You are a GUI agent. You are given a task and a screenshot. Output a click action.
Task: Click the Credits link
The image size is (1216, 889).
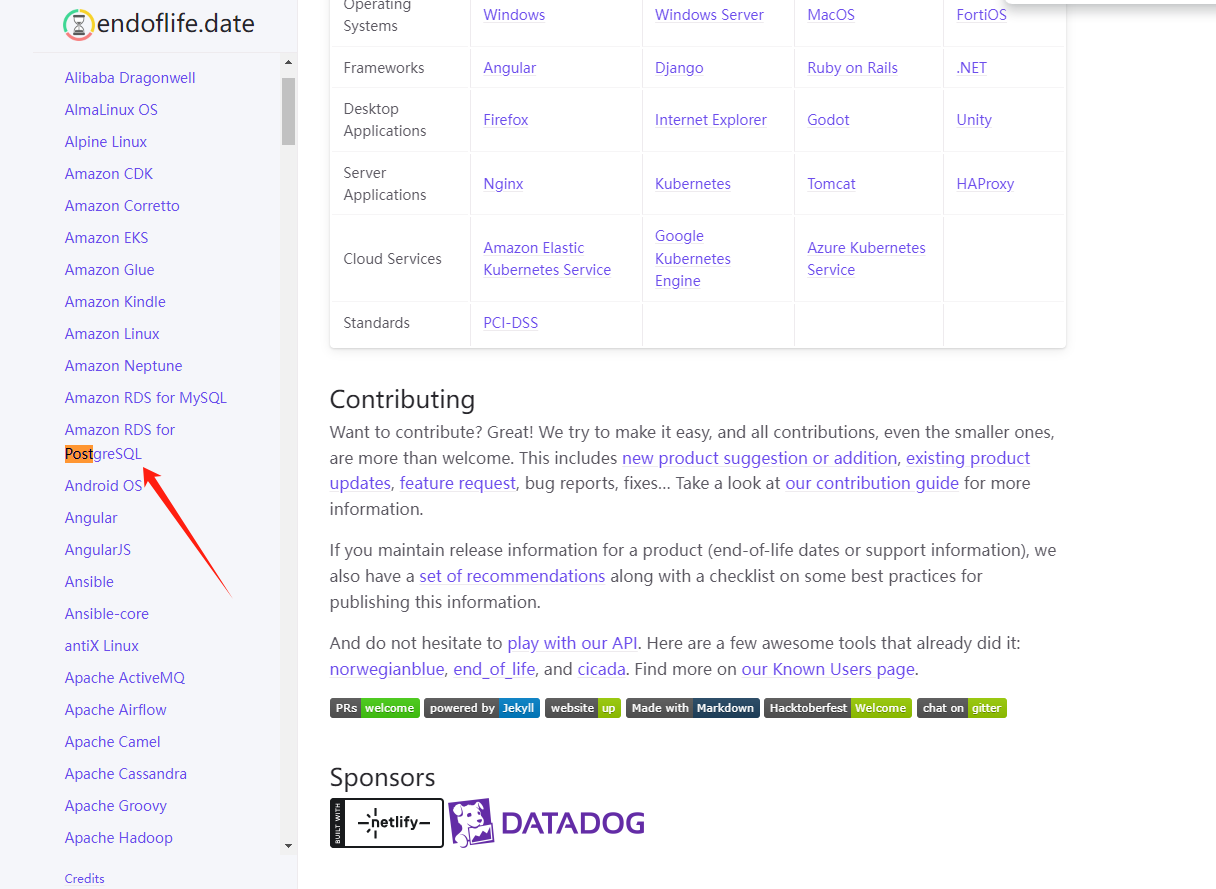85,879
